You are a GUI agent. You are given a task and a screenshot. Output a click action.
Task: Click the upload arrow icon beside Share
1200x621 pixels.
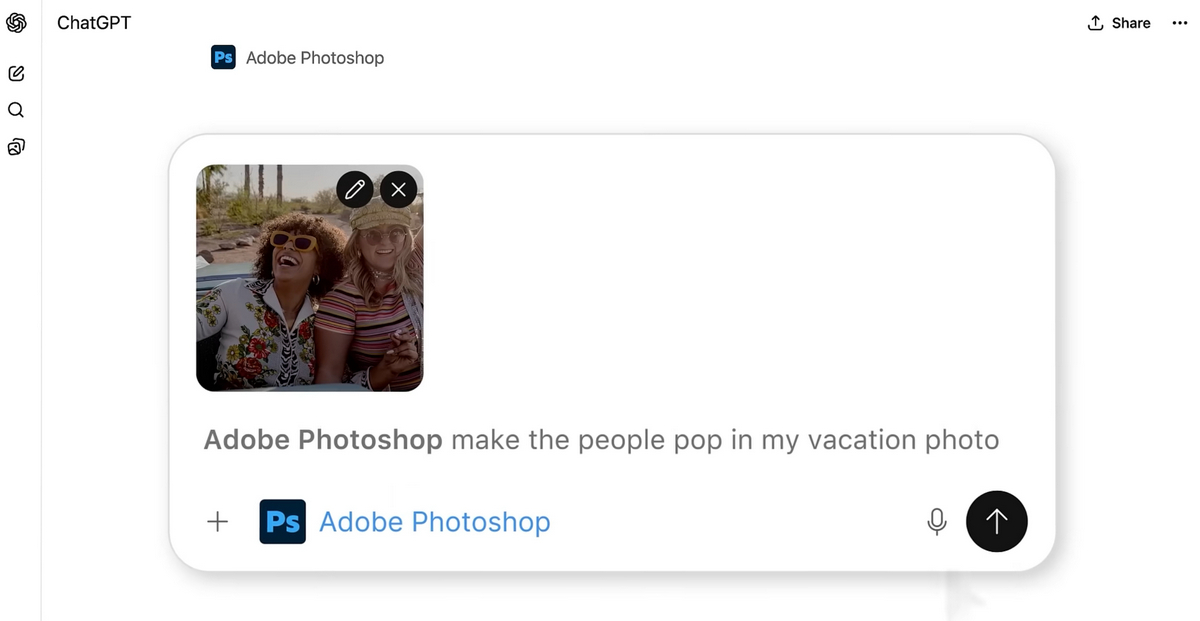tap(1095, 23)
